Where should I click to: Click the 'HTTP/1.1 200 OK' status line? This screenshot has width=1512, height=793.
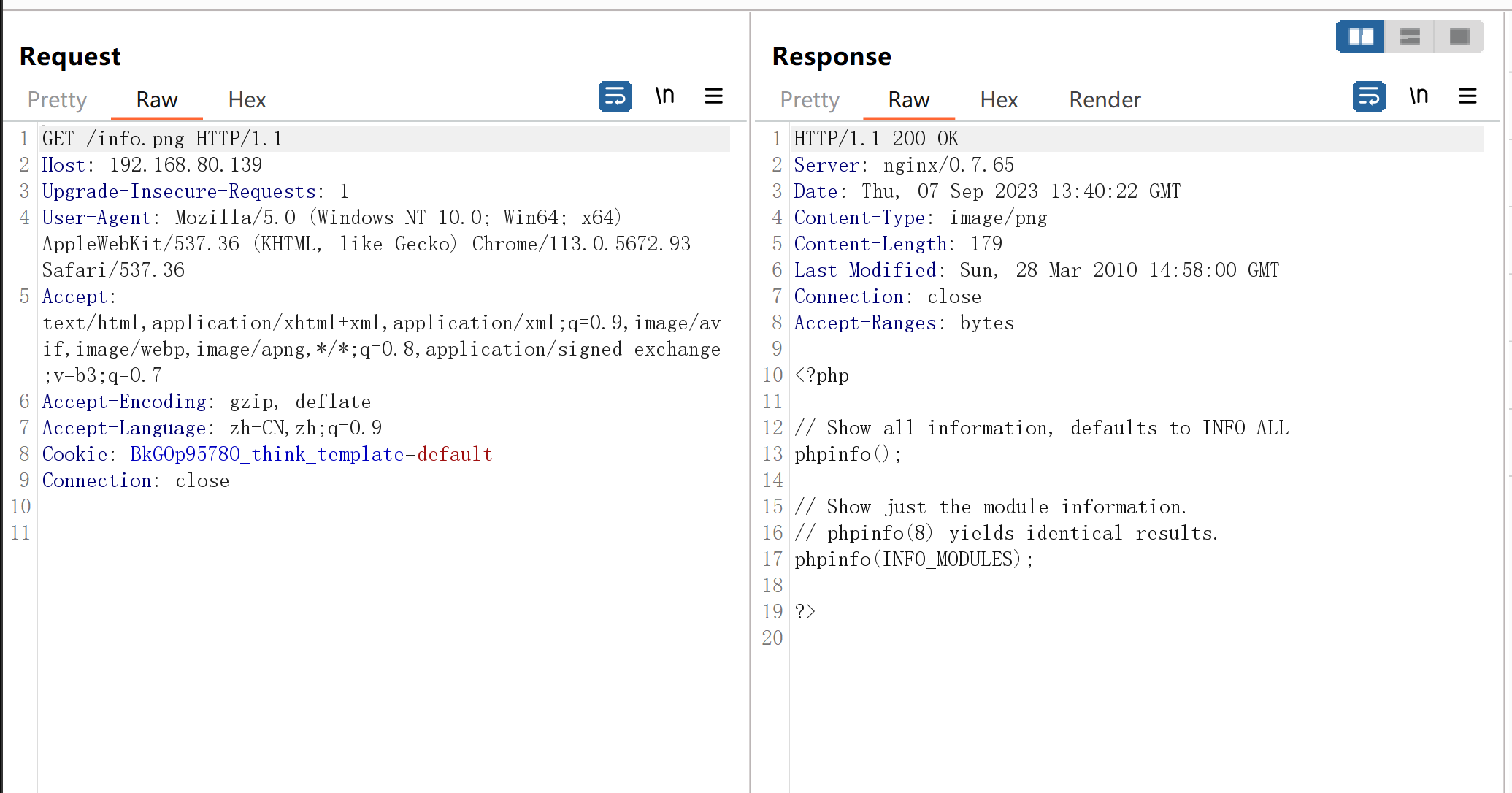(876, 139)
